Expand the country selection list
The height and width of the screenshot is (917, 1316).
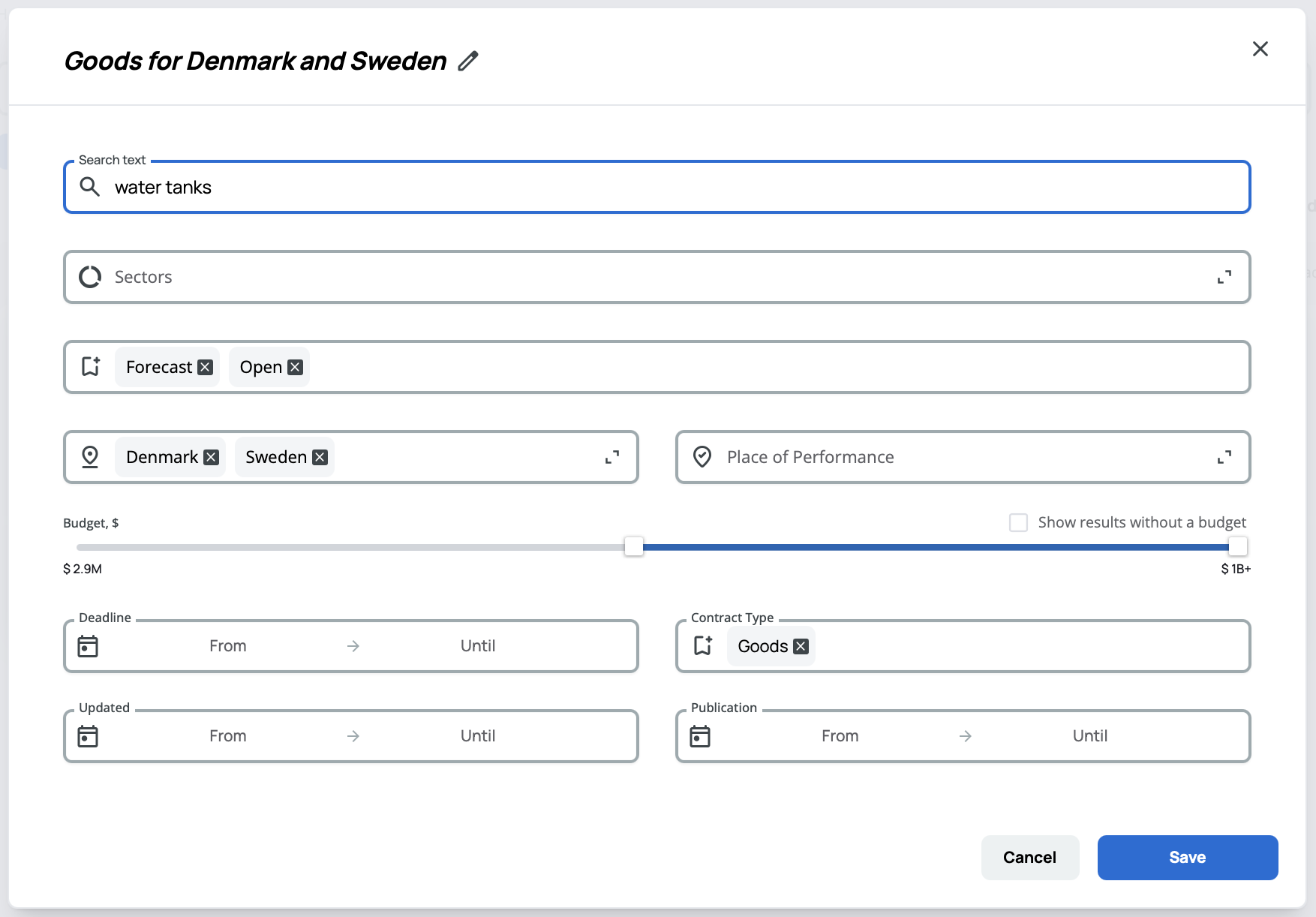611,457
